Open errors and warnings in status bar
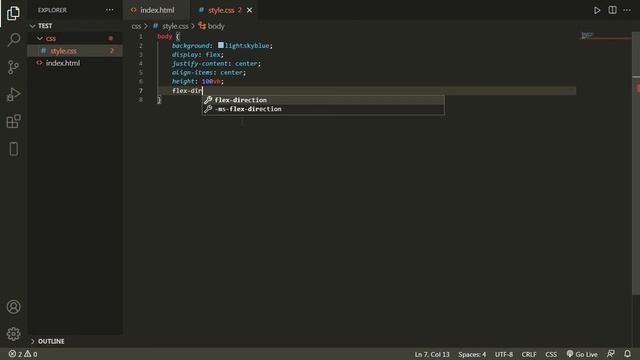Image resolution: width=640 pixels, height=360 pixels. click(23, 354)
